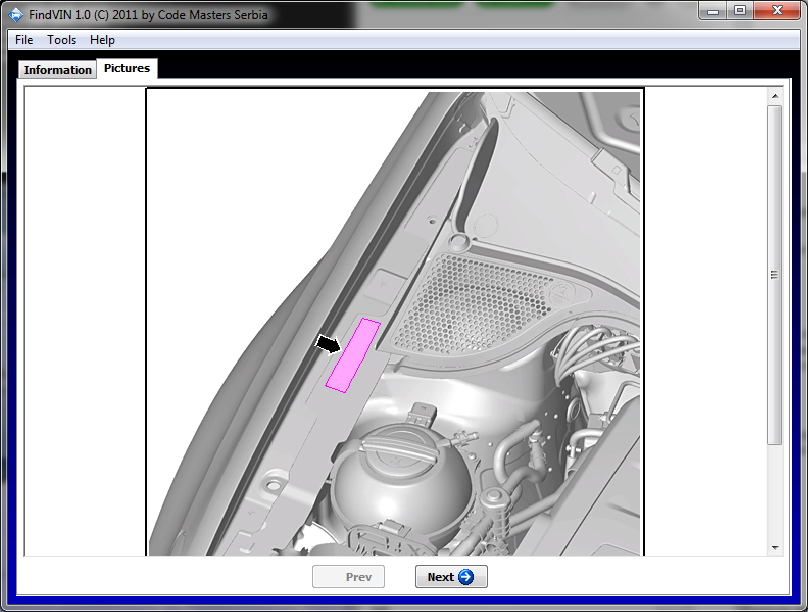
Task: Click the FindVIN app icon in title bar
Action: coord(15,14)
